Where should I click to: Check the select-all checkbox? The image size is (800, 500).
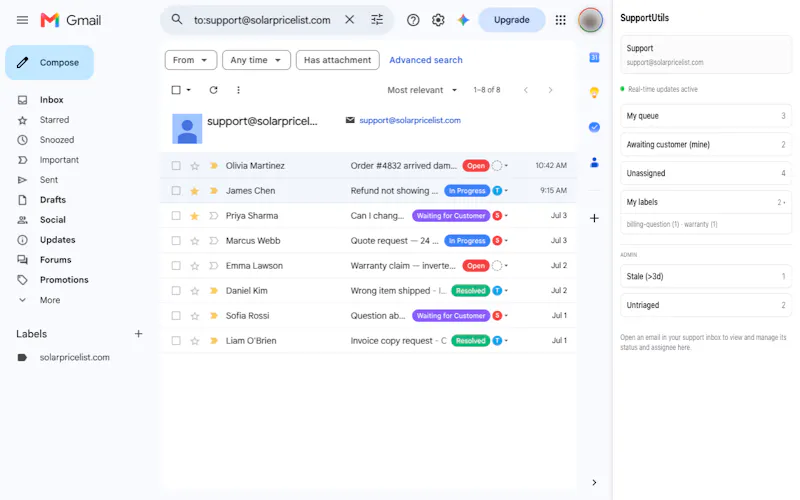[x=176, y=90]
